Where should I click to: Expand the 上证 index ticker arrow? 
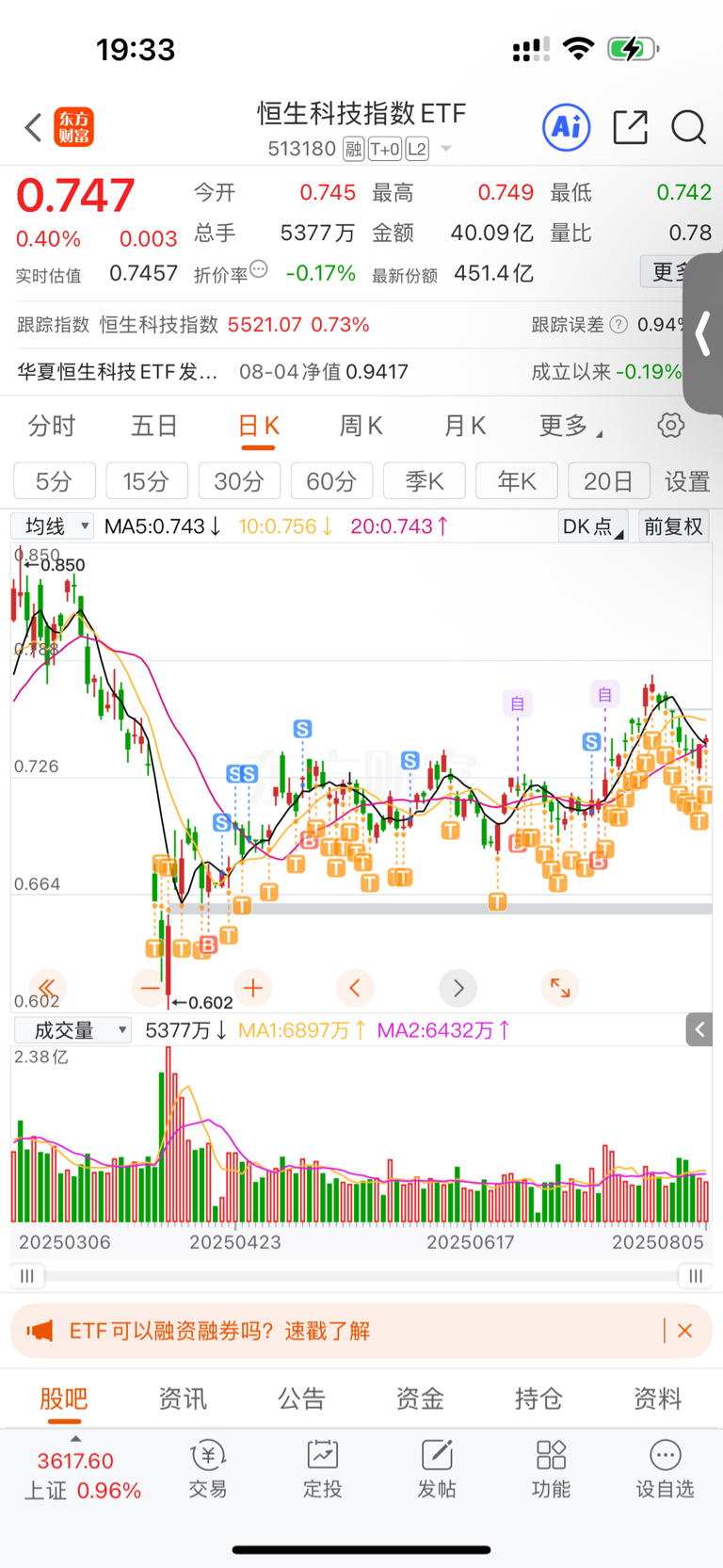[x=75, y=1439]
